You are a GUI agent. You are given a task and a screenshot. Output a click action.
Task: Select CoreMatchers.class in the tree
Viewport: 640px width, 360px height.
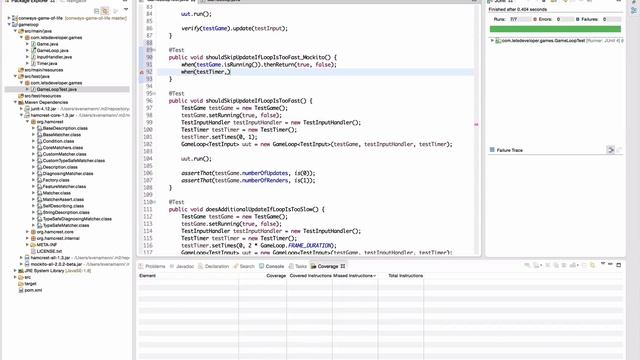point(63,147)
